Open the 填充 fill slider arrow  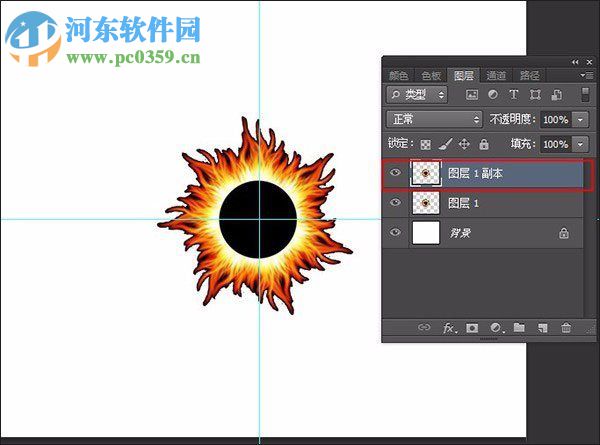[x=580, y=144]
